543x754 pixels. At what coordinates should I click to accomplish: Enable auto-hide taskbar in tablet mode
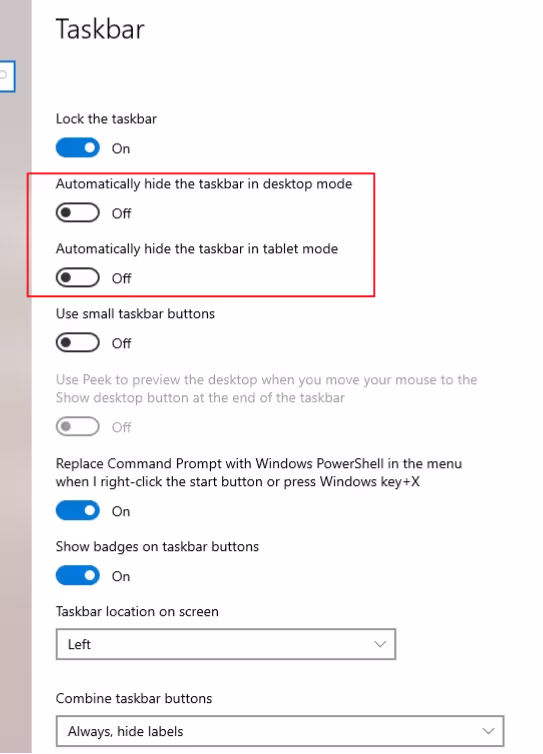[77, 277]
